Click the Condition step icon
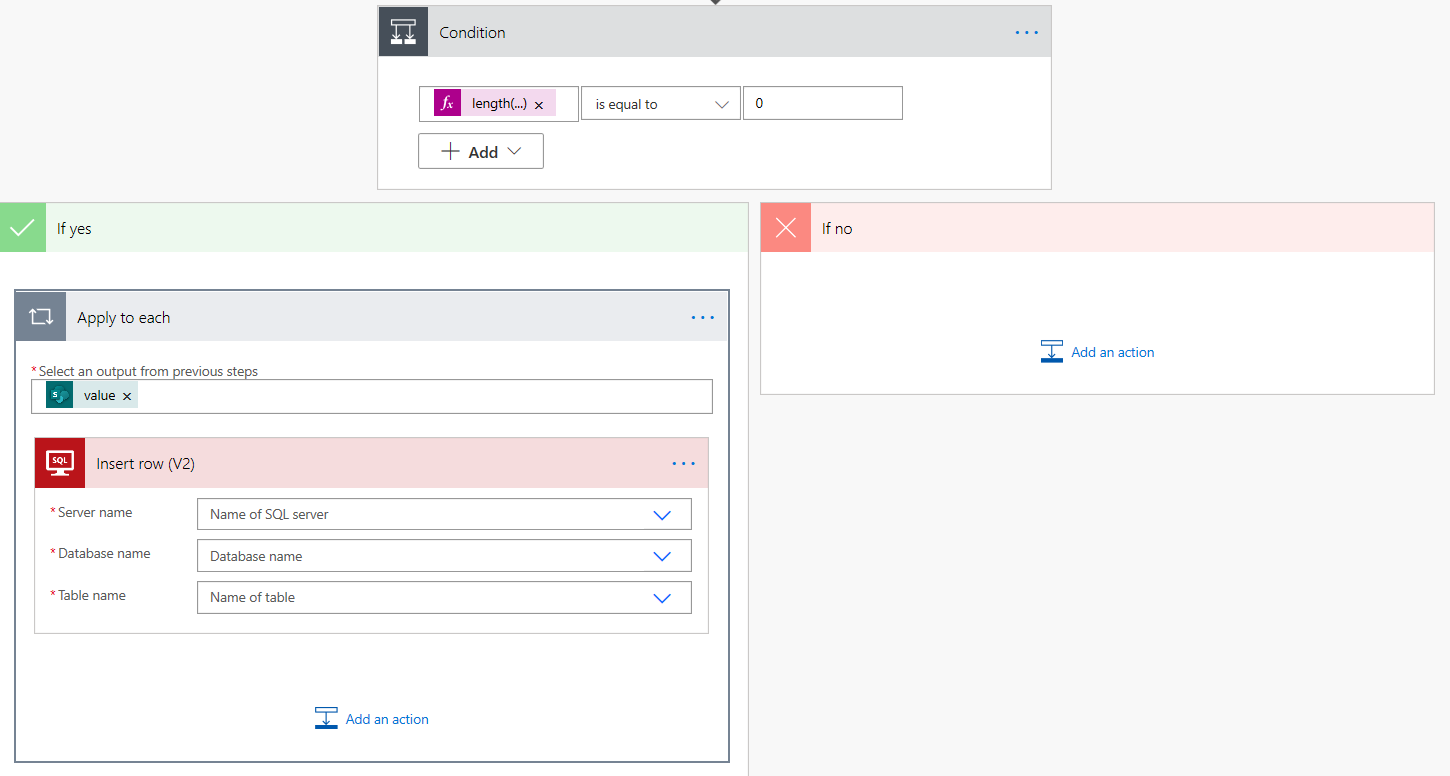Viewport: 1450px width, 776px height. point(403,32)
